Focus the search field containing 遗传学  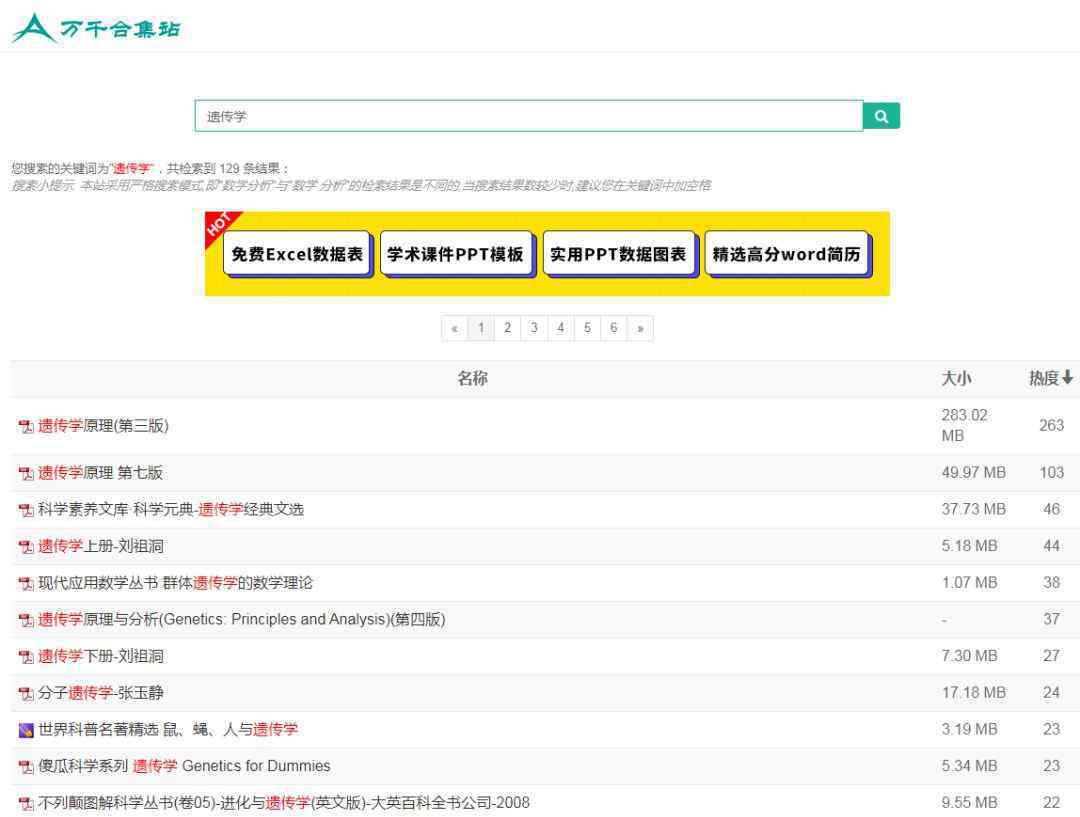coord(528,116)
